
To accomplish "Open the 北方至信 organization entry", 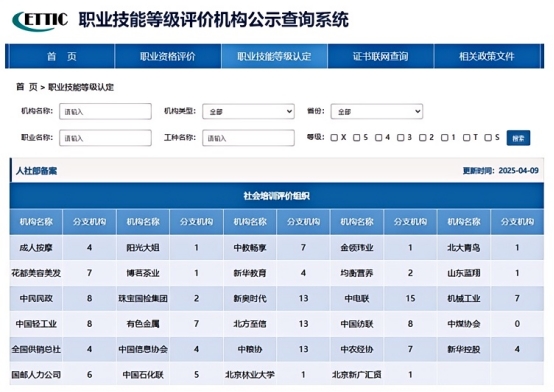I will pos(250,324).
